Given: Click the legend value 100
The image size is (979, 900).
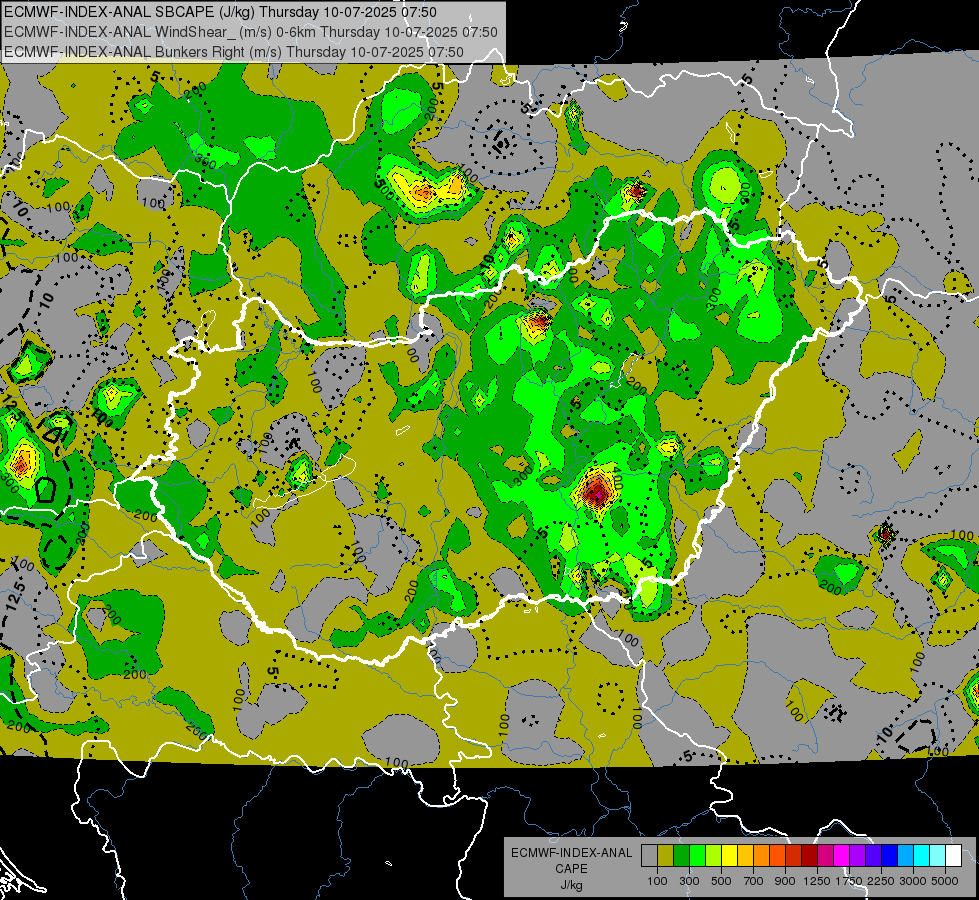Looking at the screenshot, I should (657, 881).
